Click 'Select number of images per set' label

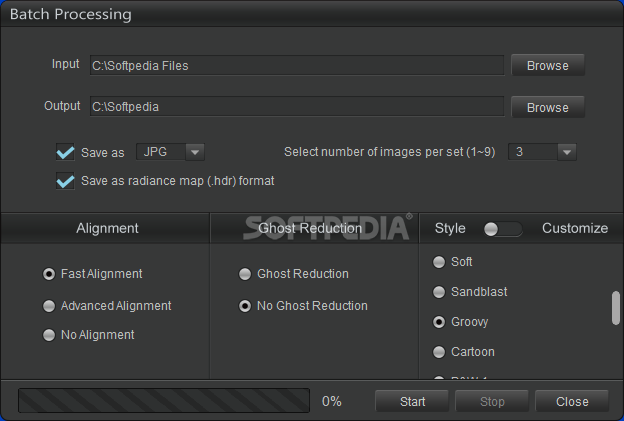click(390, 152)
